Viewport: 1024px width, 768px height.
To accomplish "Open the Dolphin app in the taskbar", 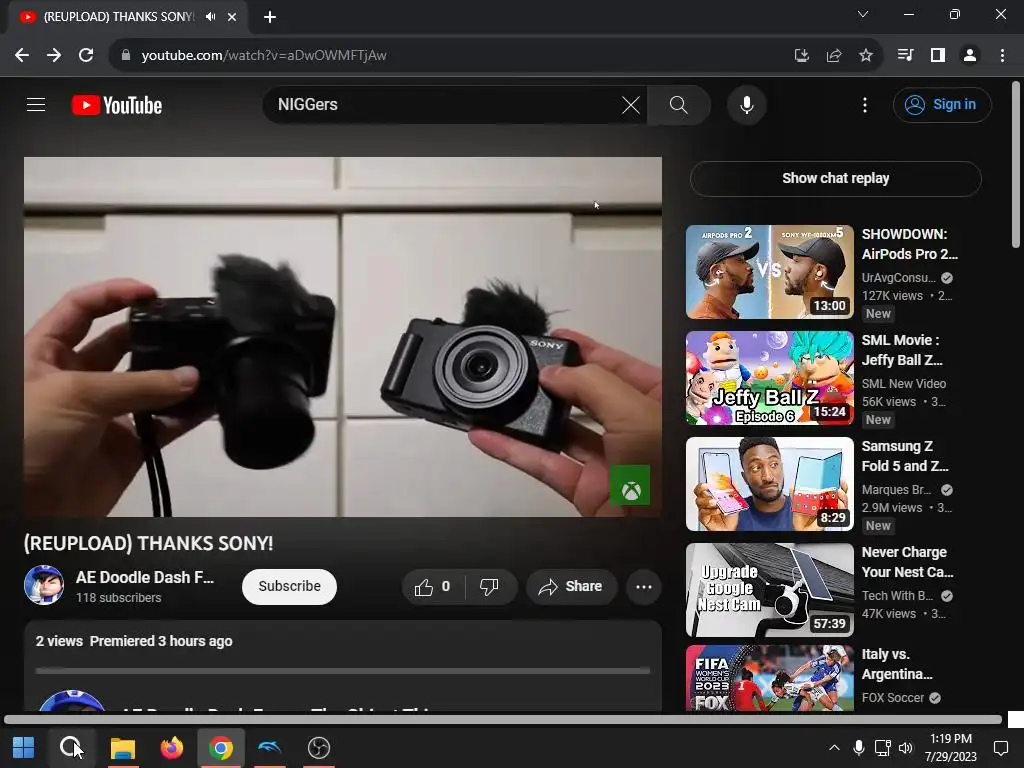I will [270, 748].
